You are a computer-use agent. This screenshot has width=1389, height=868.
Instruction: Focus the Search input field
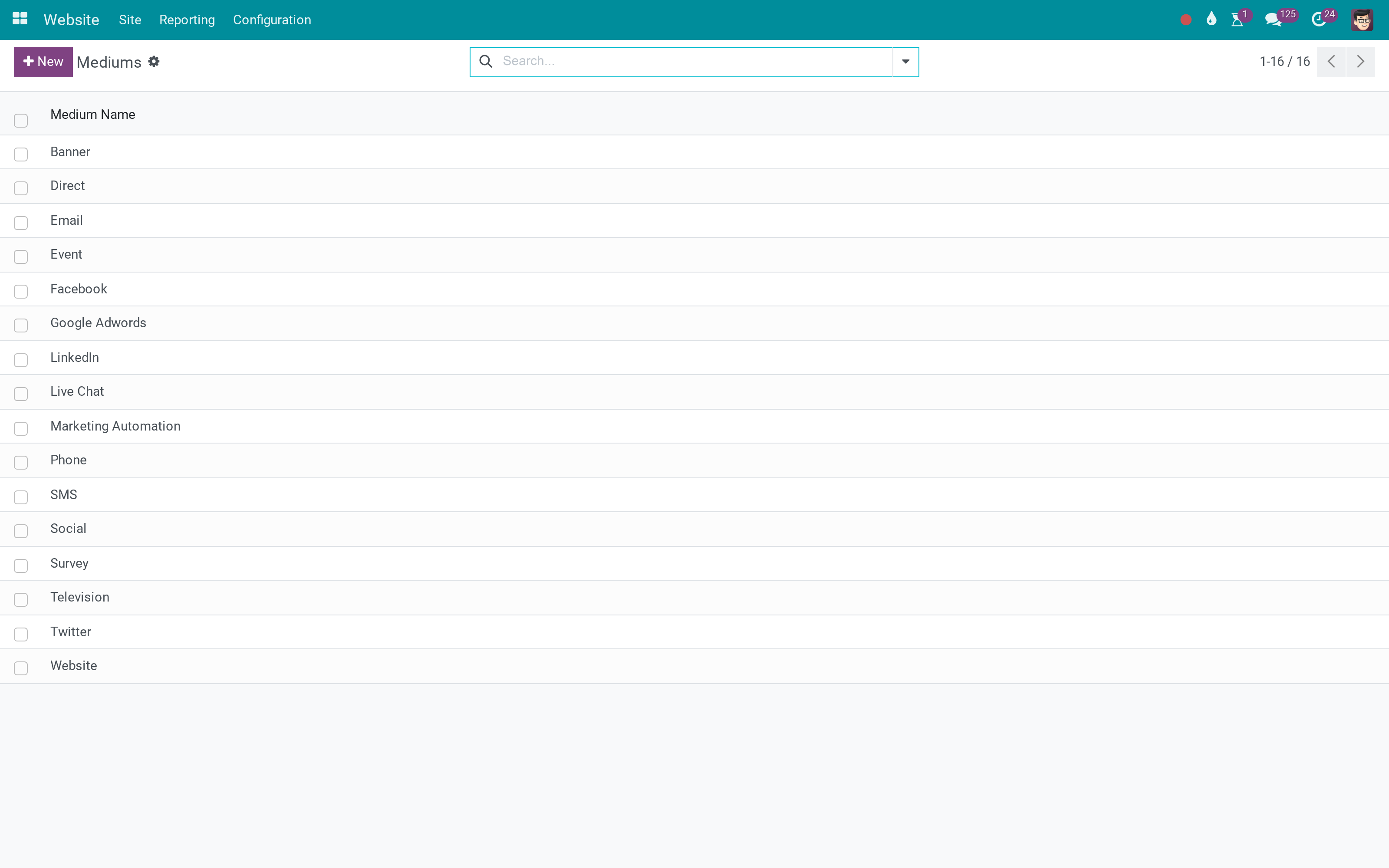(694, 62)
